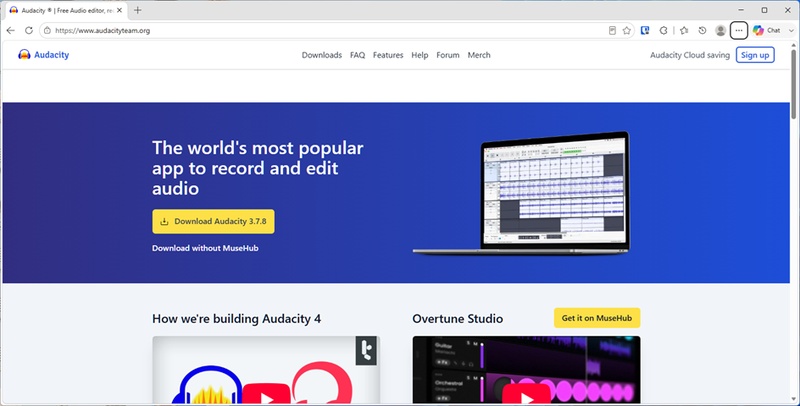Viewport: 800px width, 406px height.
Task: Click the channel badge icon on Audacity 4 video
Action: point(366,350)
